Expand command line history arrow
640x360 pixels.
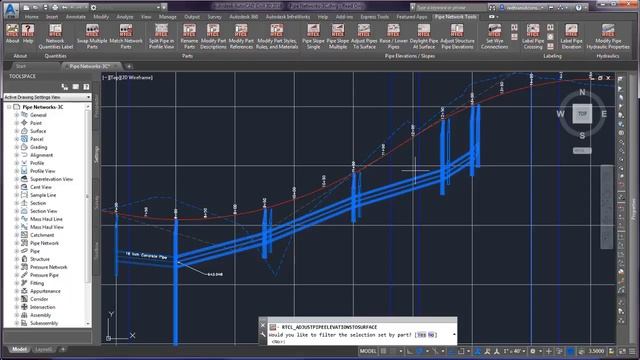[454, 335]
